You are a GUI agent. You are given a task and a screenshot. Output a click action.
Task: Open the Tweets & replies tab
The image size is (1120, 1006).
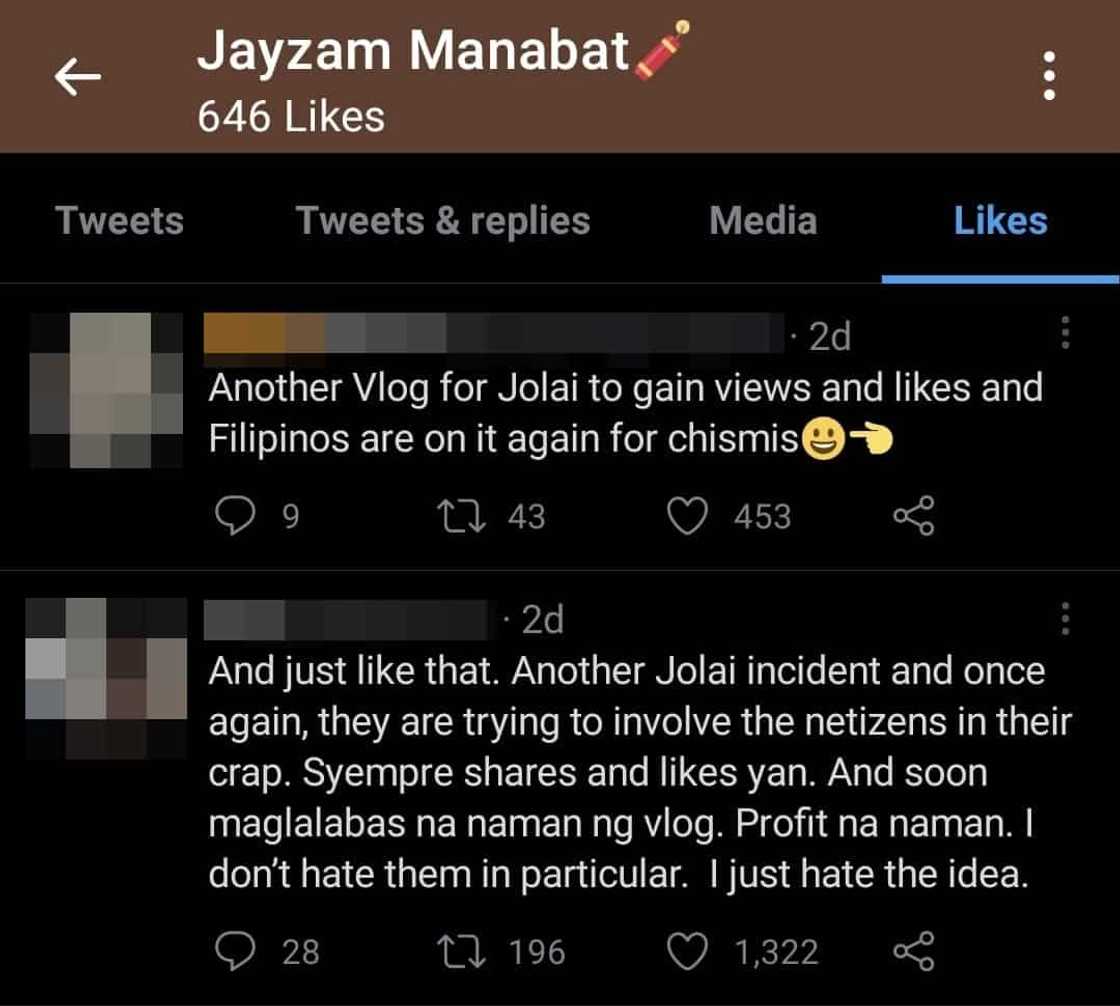click(x=443, y=220)
